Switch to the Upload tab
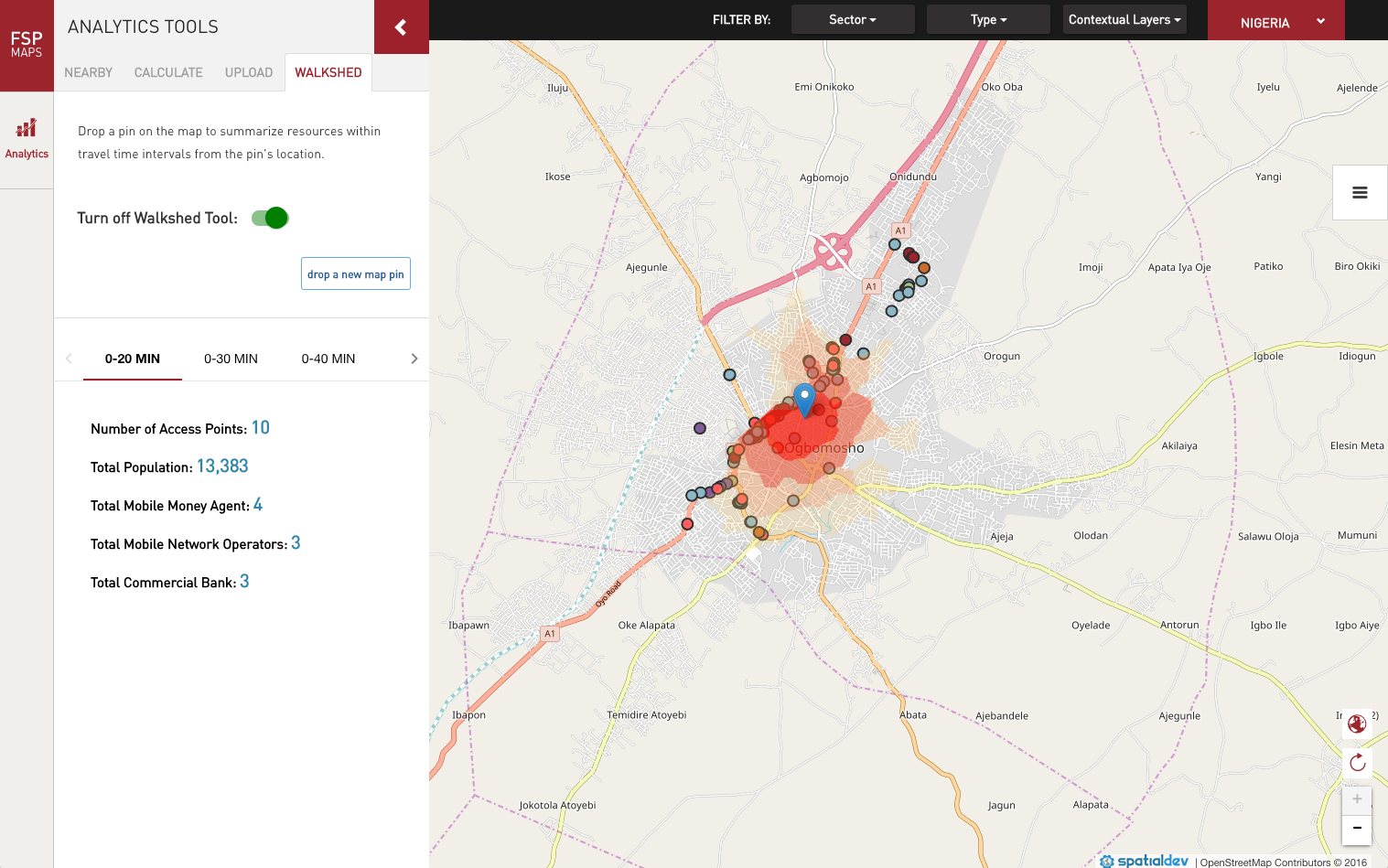 click(x=249, y=72)
